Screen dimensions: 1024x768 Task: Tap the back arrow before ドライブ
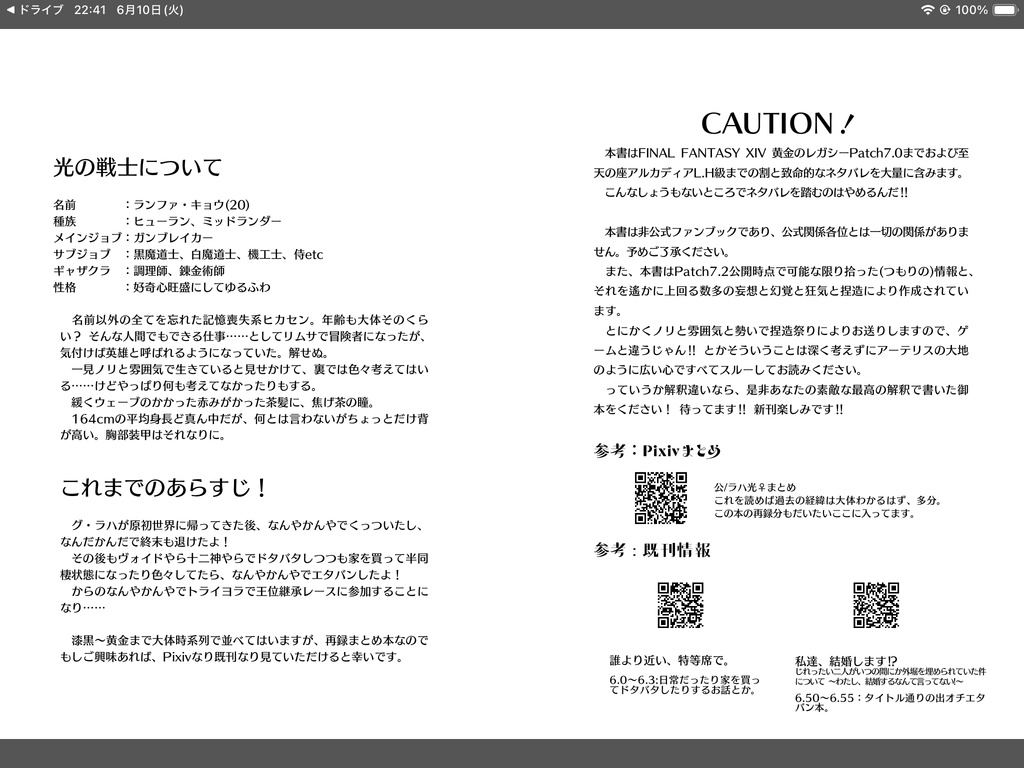click(x=9, y=10)
